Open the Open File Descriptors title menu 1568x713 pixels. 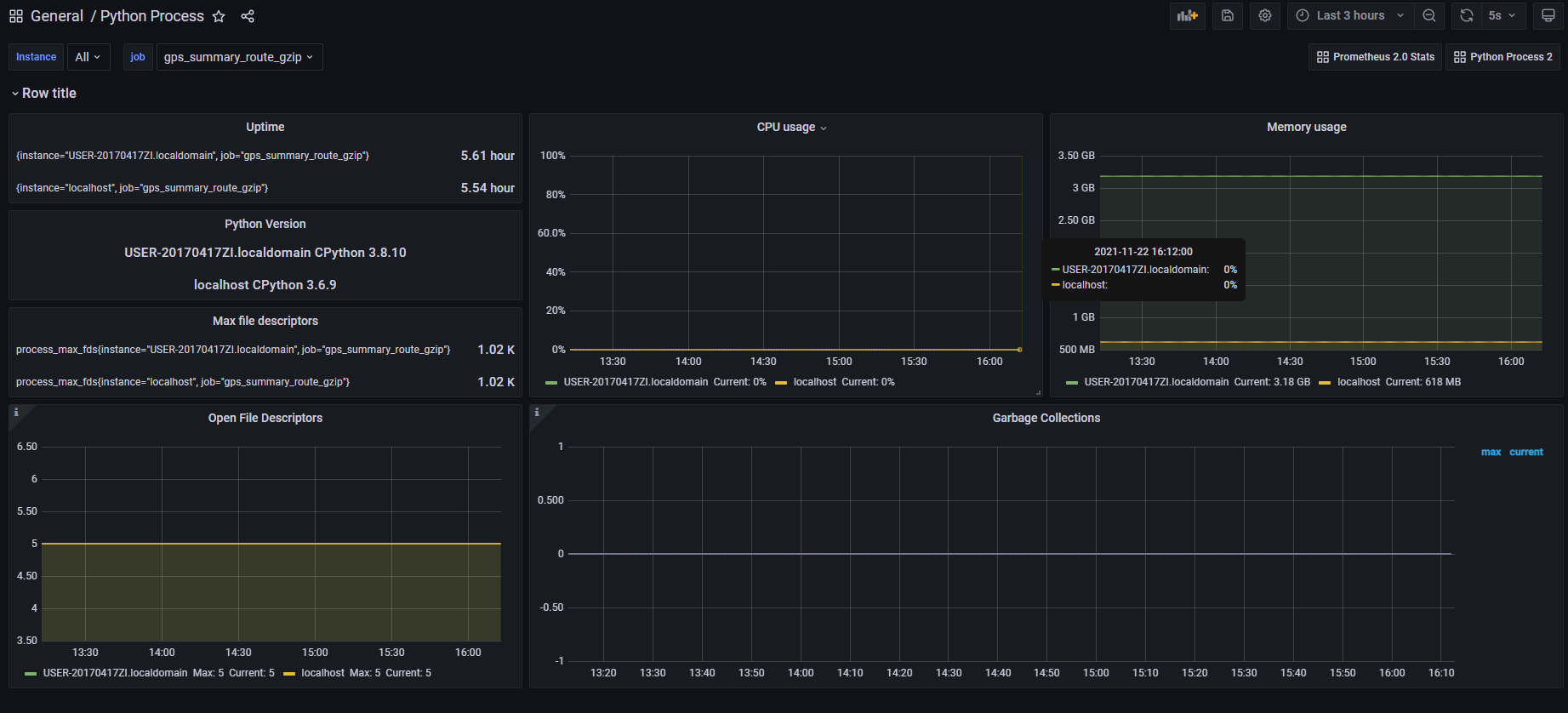pyautogui.click(x=265, y=418)
